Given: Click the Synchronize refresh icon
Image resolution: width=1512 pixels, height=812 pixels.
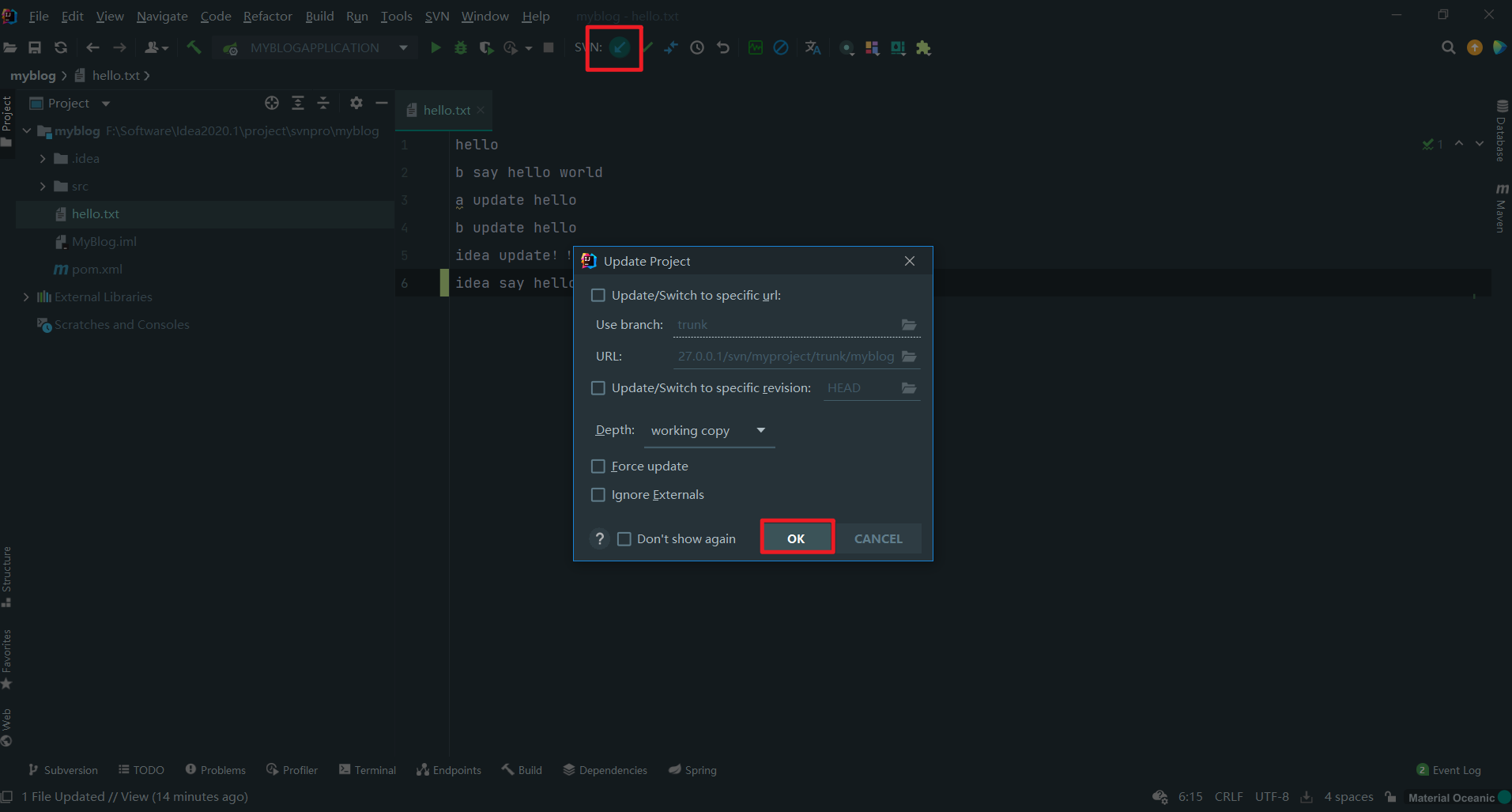Looking at the screenshot, I should tap(61, 47).
